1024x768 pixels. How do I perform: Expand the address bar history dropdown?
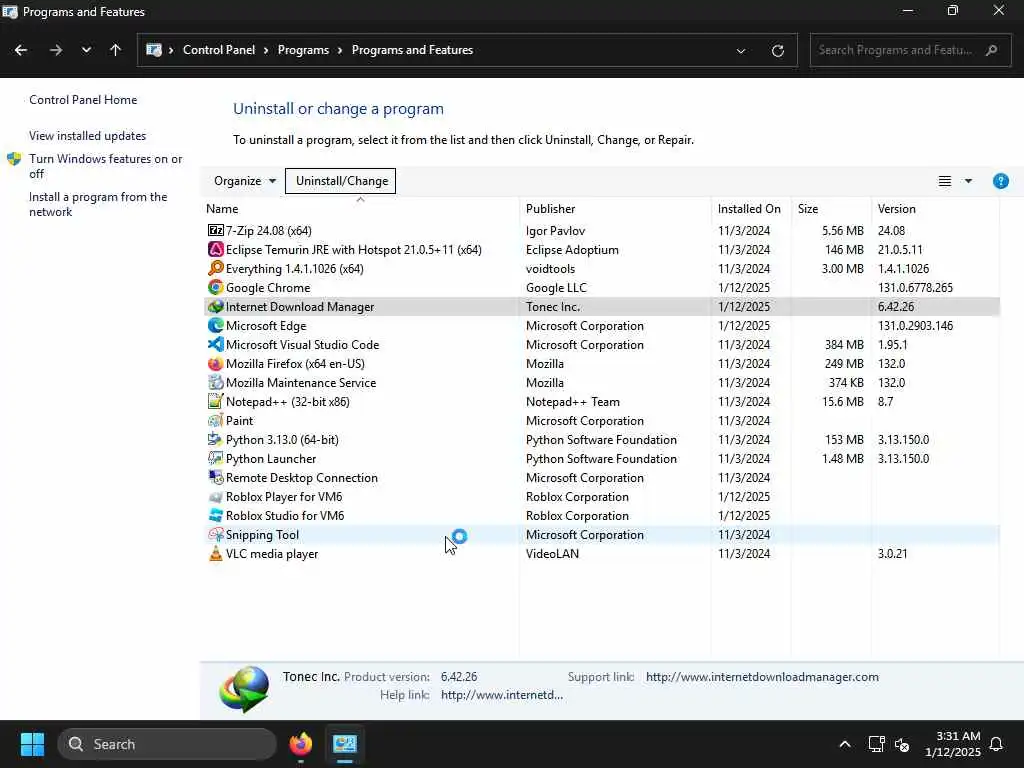tap(741, 50)
